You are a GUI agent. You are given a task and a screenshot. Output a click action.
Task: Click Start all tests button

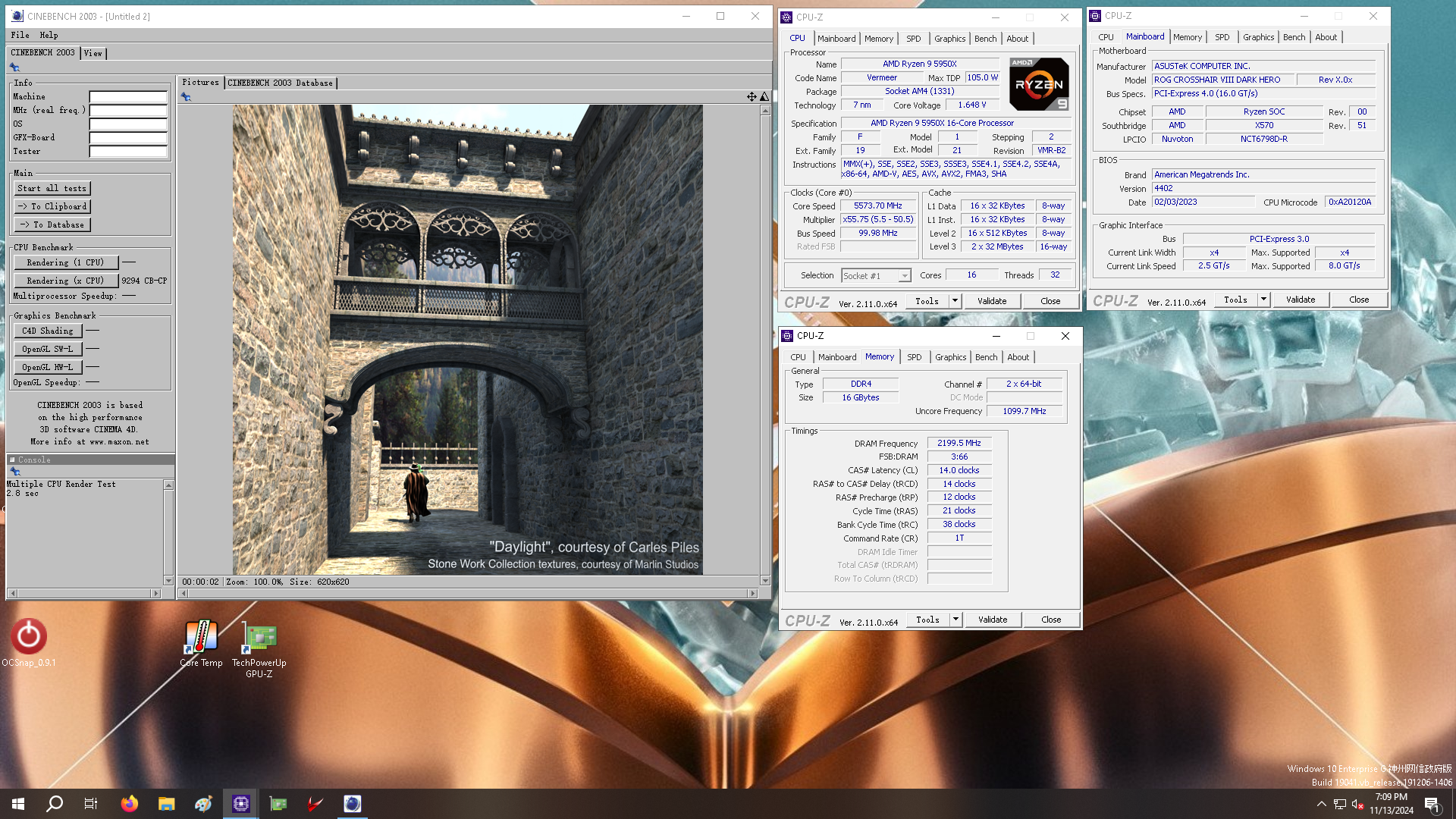click(x=52, y=188)
